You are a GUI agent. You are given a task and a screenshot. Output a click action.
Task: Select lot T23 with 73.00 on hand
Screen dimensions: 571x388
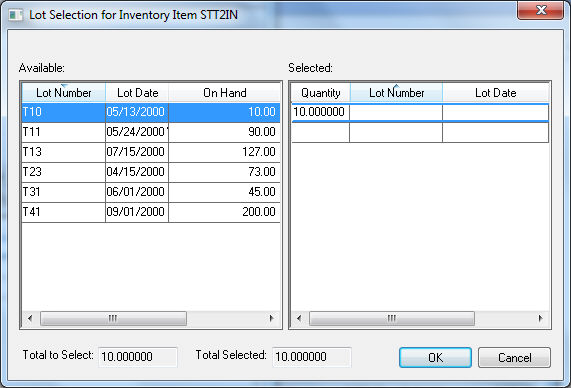click(x=151, y=172)
